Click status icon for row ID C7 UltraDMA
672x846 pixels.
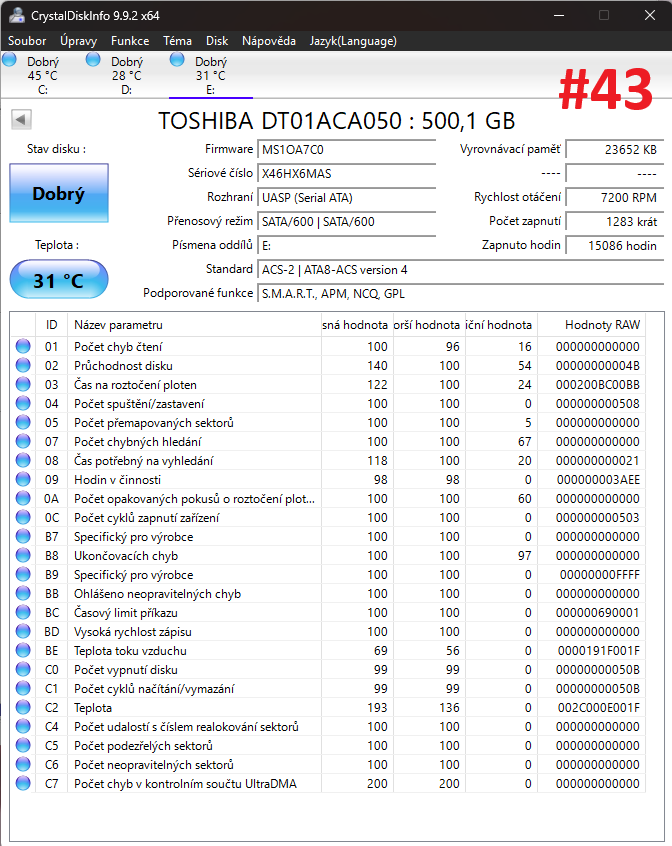pos(23,783)
